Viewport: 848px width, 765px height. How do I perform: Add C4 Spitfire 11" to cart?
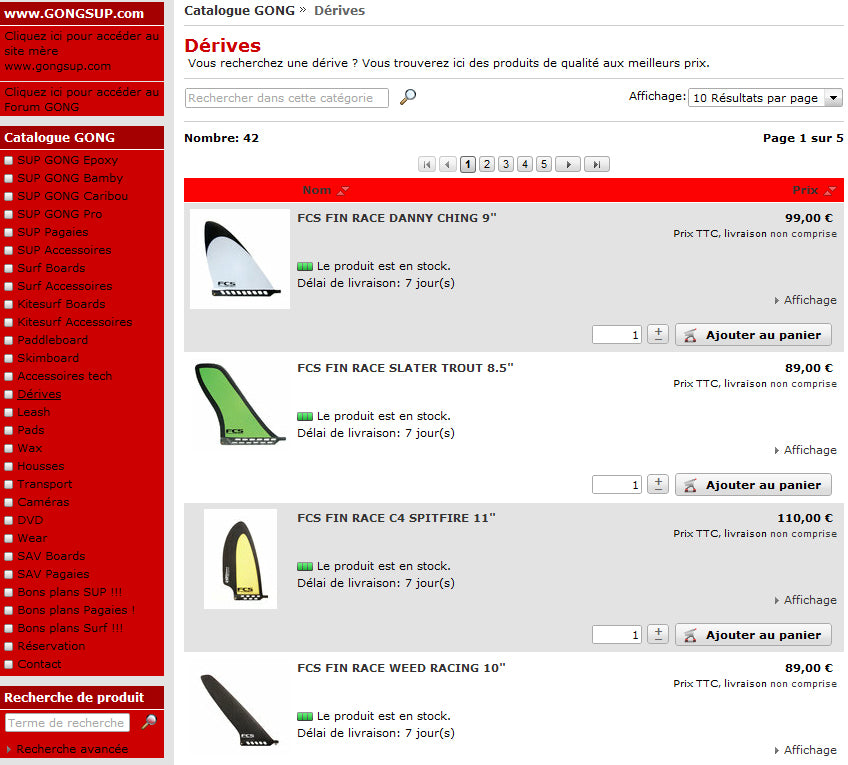coord(753,635)
